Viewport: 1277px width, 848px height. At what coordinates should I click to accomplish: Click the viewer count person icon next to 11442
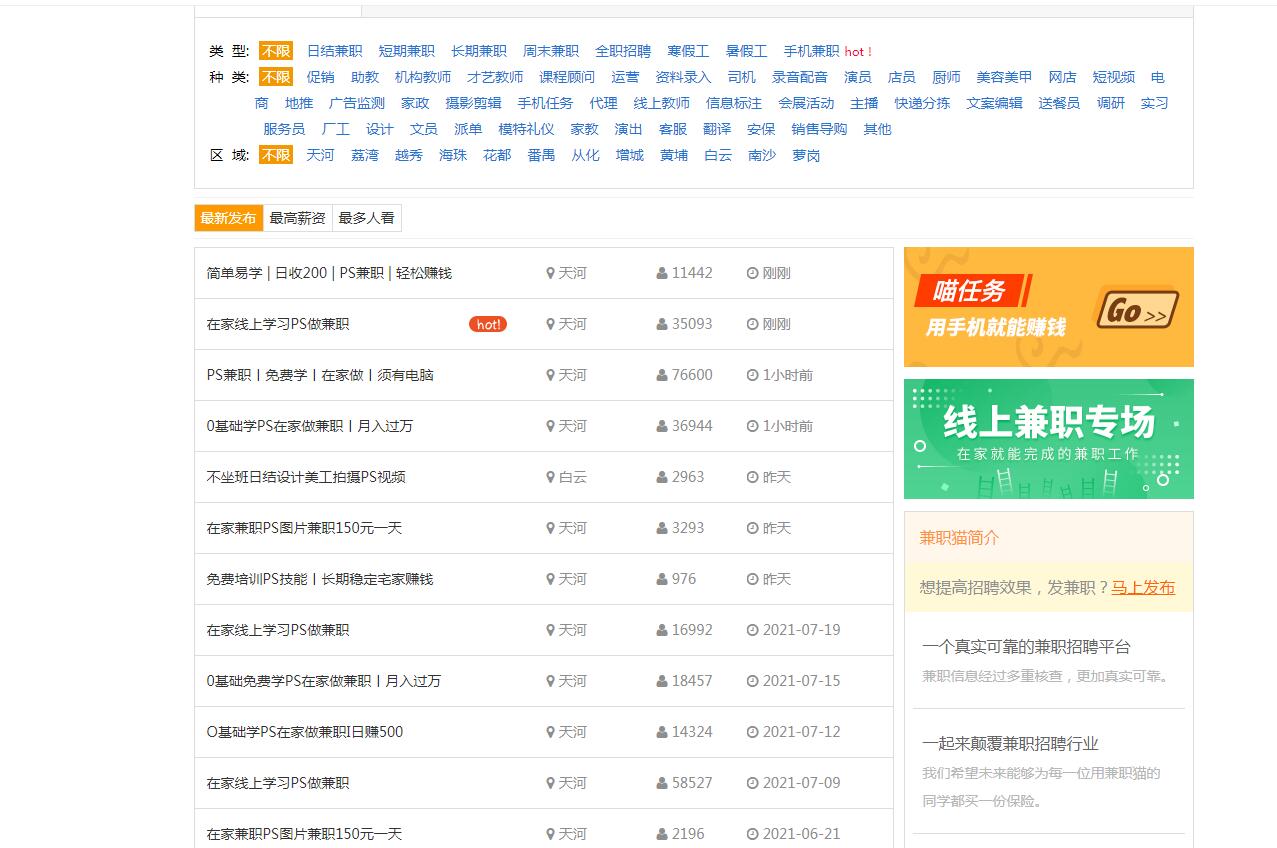(x=660, y=272)
